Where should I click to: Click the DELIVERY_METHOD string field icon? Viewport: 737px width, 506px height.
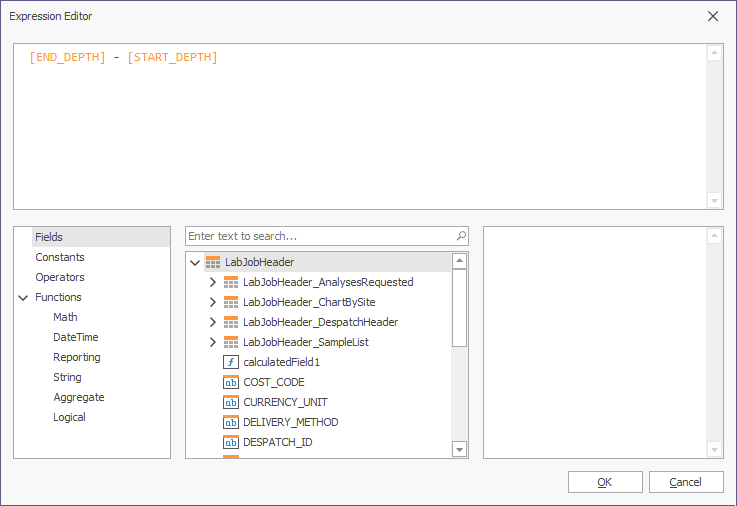click(x=231, y=422)
